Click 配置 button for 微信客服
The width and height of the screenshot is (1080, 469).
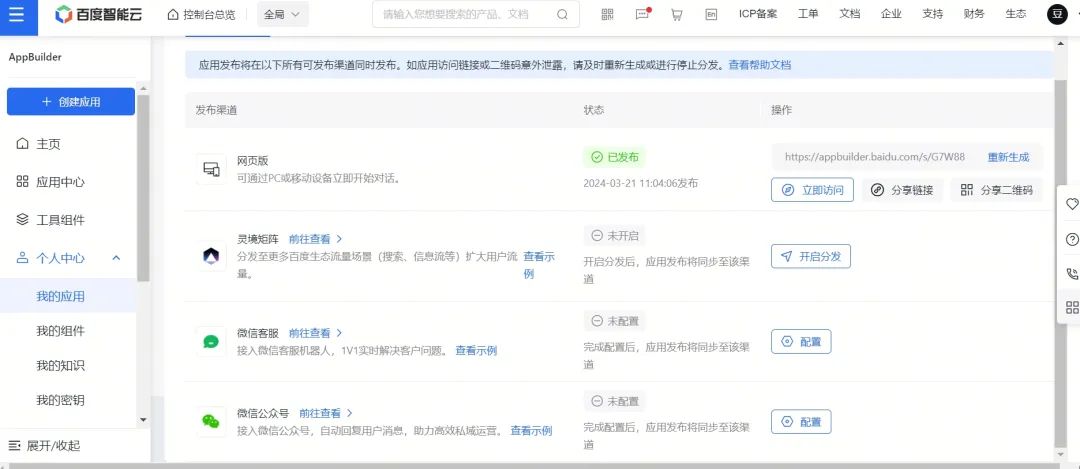tap(801, 342)
